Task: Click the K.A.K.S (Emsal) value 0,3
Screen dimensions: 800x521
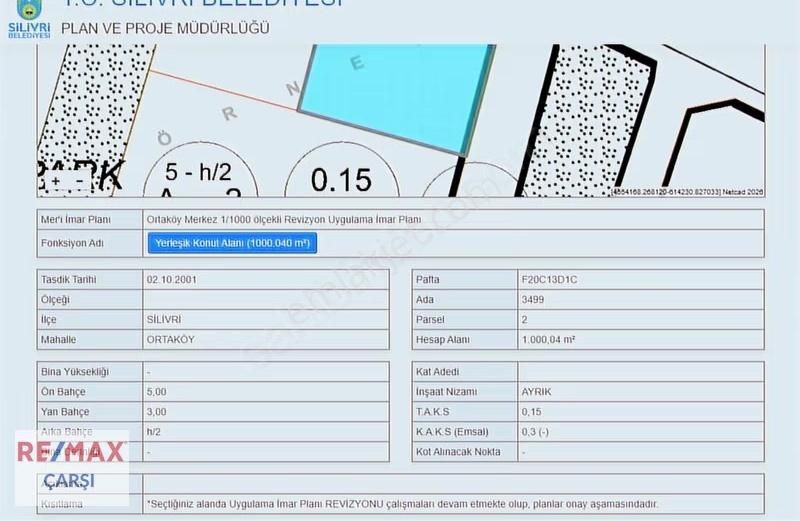Action: coord(535,432)
